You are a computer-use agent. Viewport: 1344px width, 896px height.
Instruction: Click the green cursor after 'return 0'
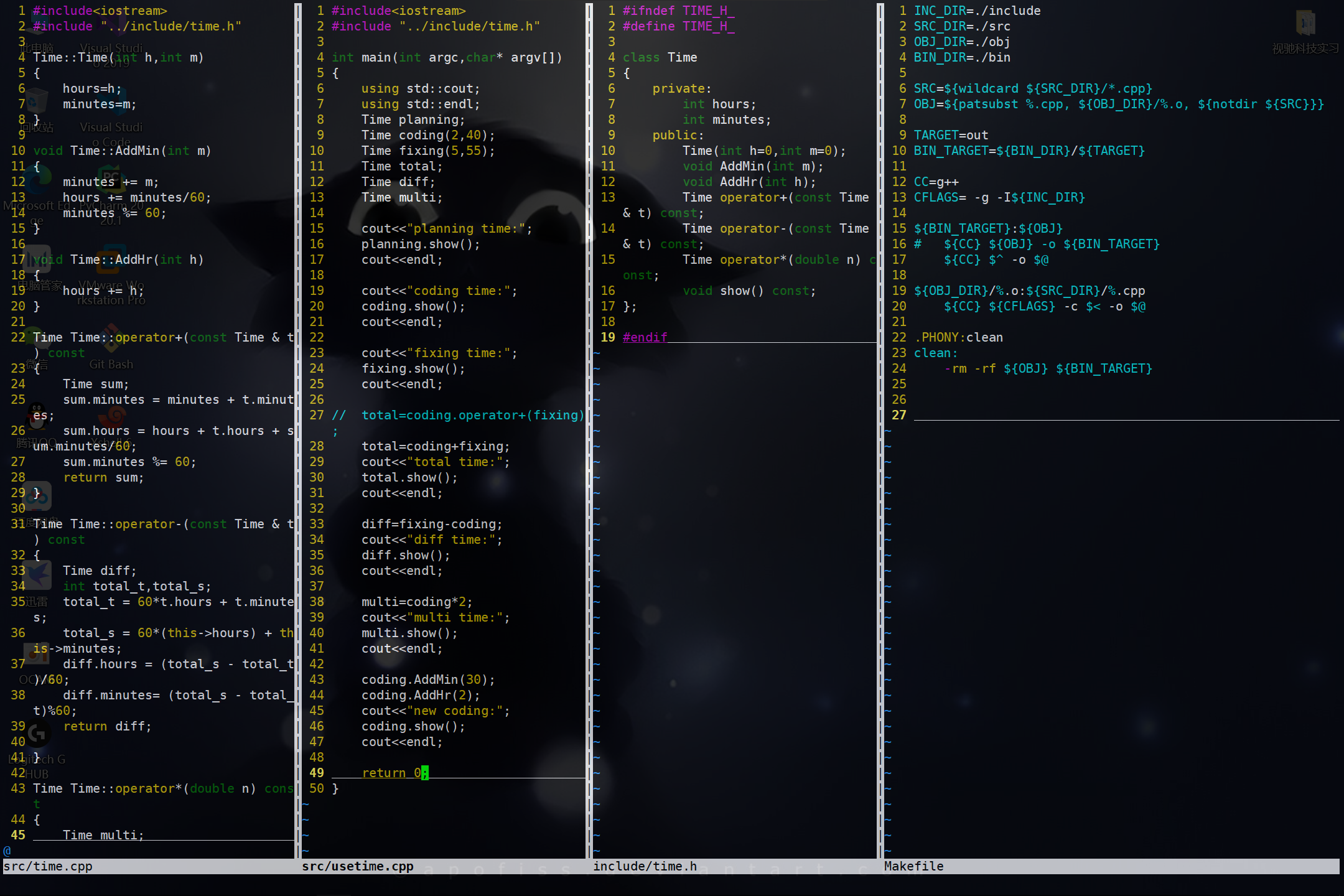point(425,773)
